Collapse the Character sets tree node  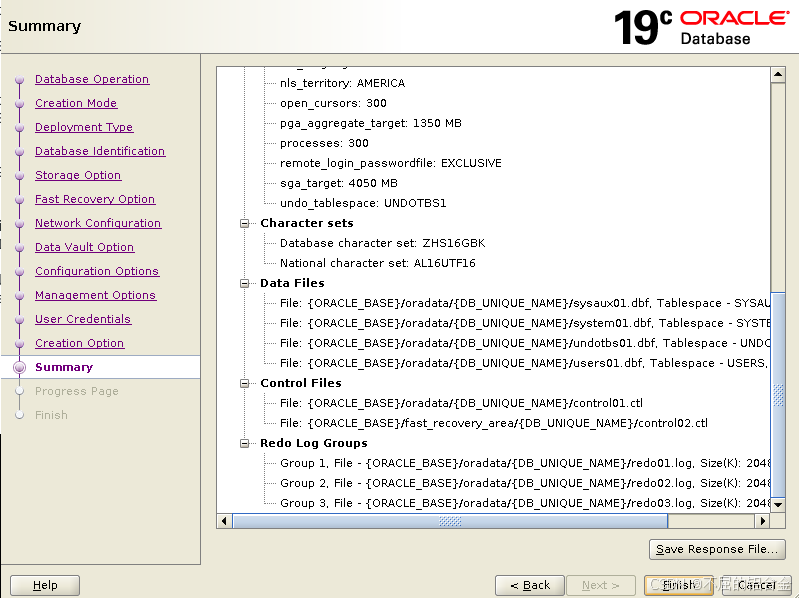coord(245,223)
